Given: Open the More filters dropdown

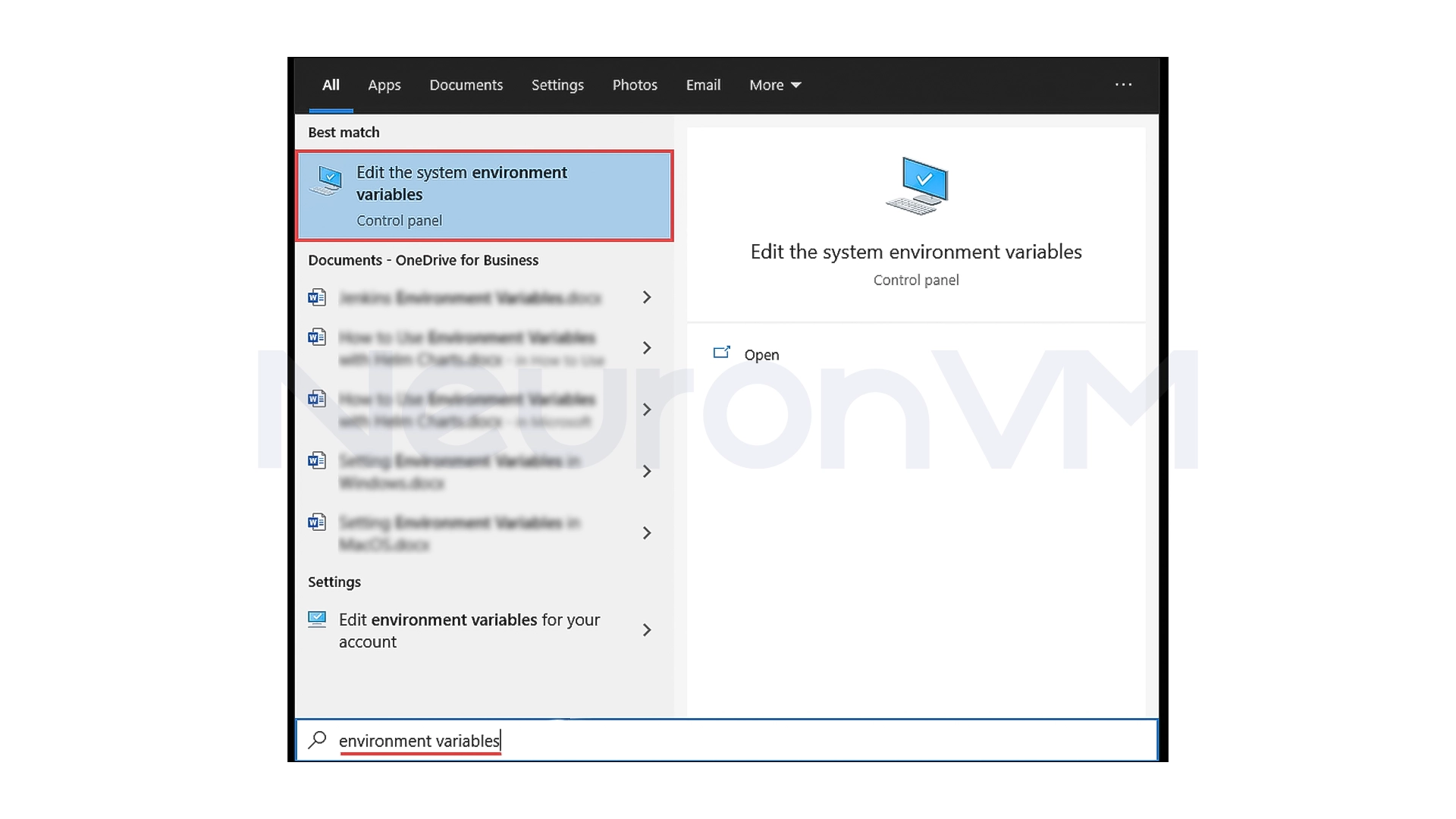Looking at the screenshot, I should pyautogui.click(x=773, y=85).
